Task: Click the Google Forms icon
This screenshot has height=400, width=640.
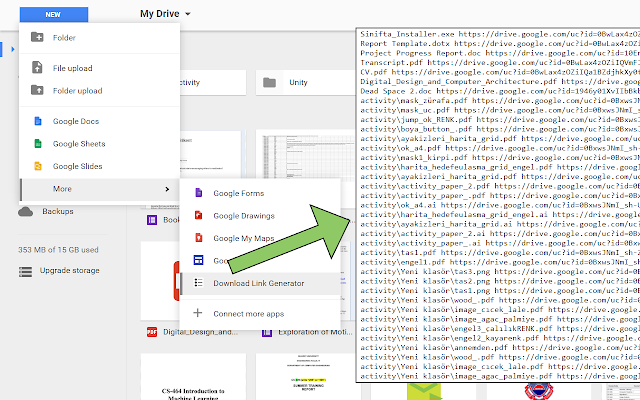Action: 198,193
